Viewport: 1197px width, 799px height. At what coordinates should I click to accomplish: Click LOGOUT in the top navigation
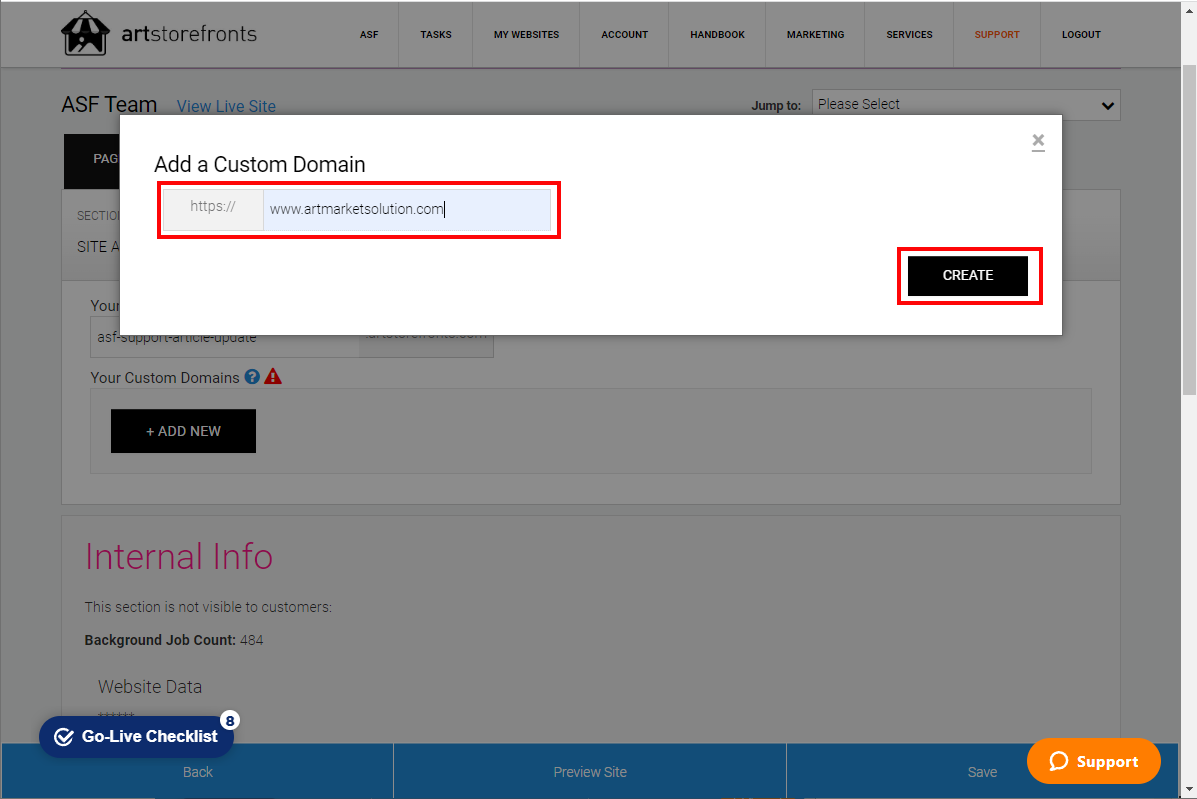(x=1081, y=34)
